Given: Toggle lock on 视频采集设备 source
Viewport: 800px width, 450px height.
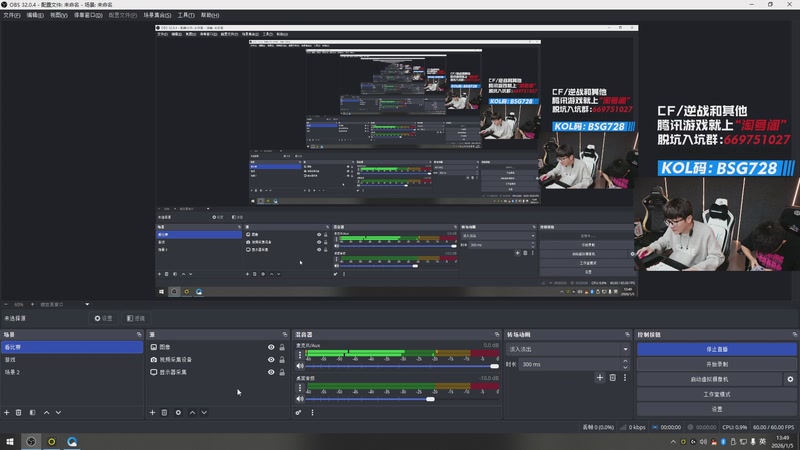Looking at the screenshot, I should tap(282, 360).
